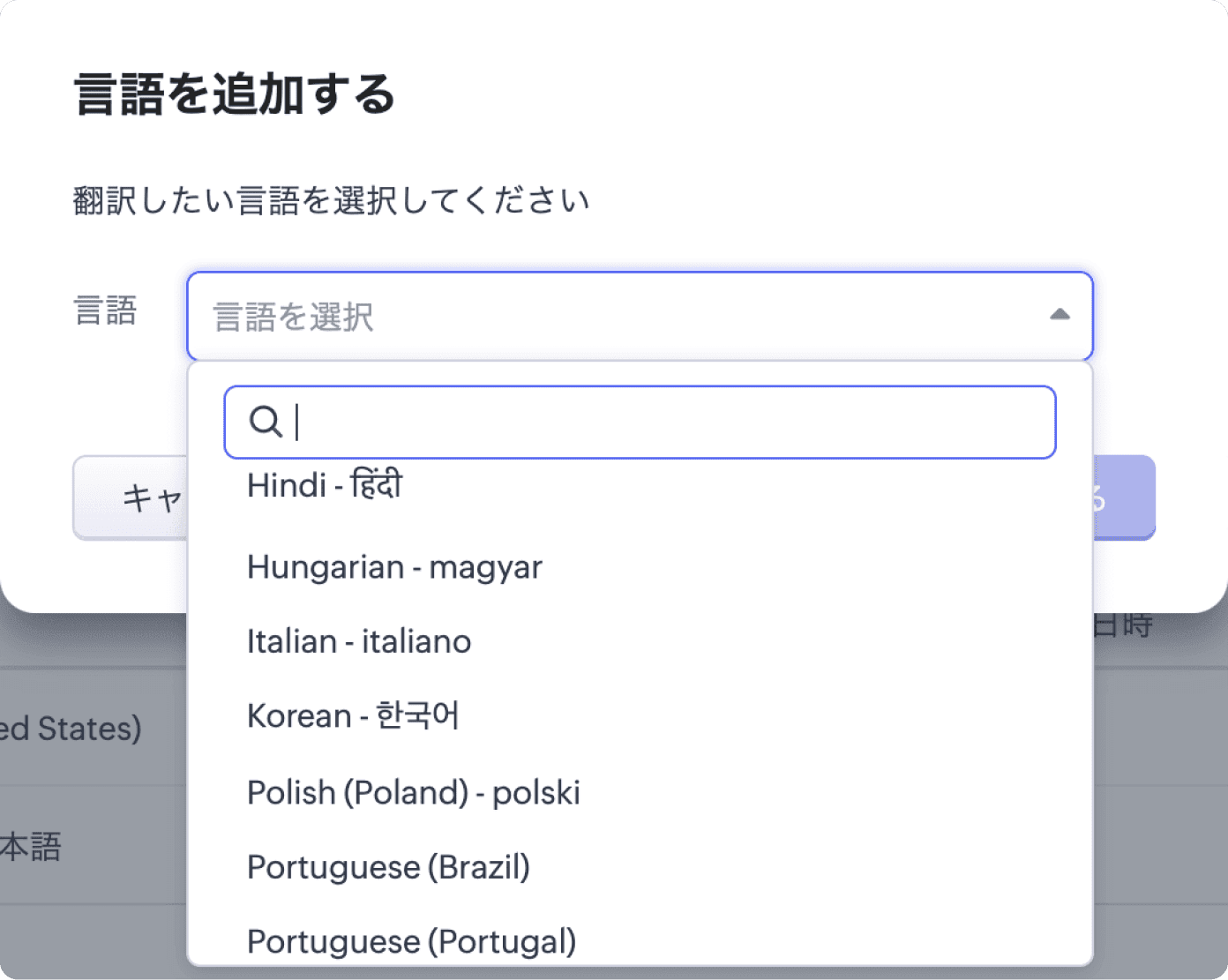Image resolution: width=1228 pixels, height=980 pixels.
Task: Select Hungarian - magyar from the list
Action: pos(394,567)
